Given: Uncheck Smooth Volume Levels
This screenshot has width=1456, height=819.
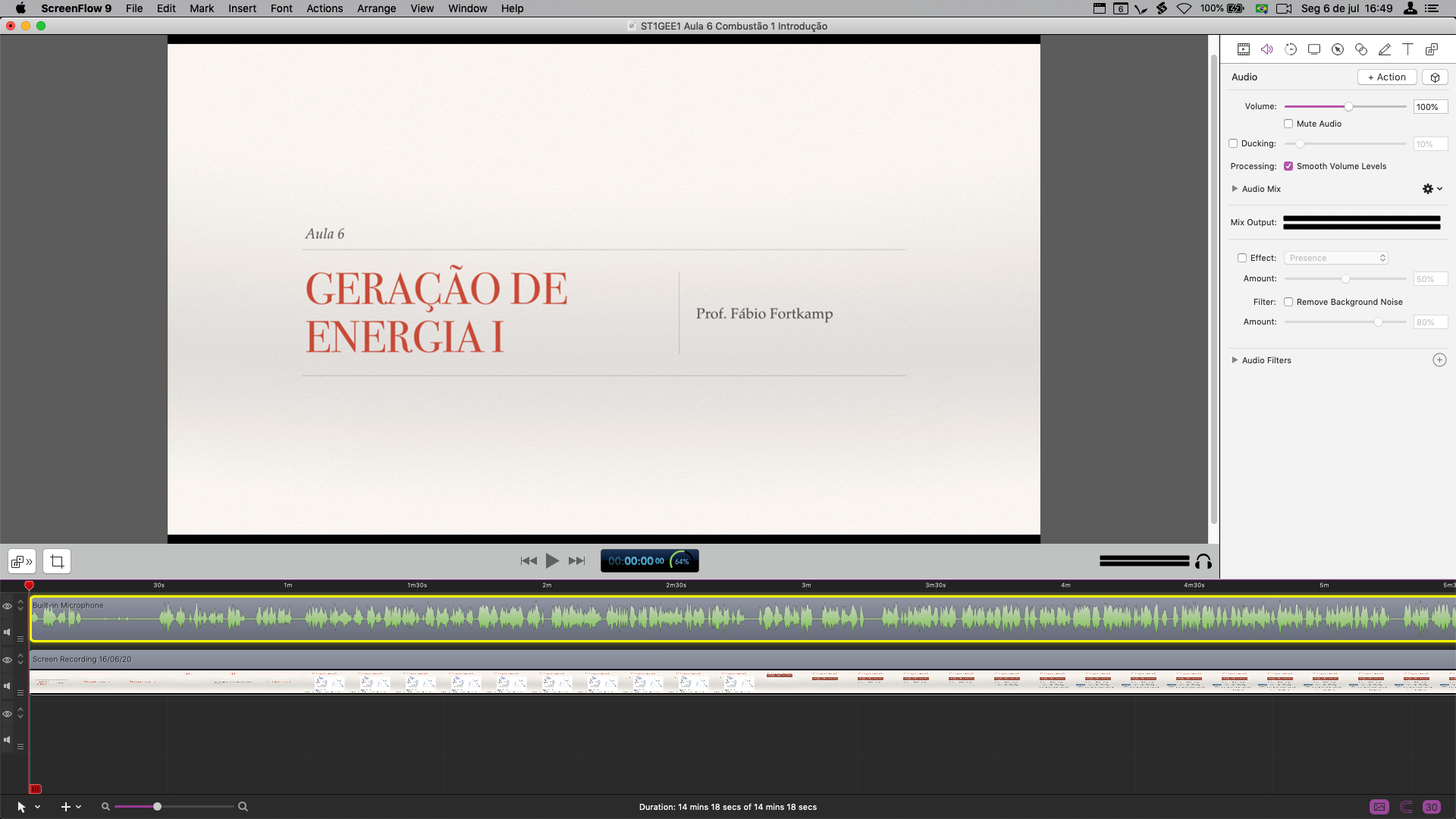Looking at the screenshot, I should click(1288, 166).
